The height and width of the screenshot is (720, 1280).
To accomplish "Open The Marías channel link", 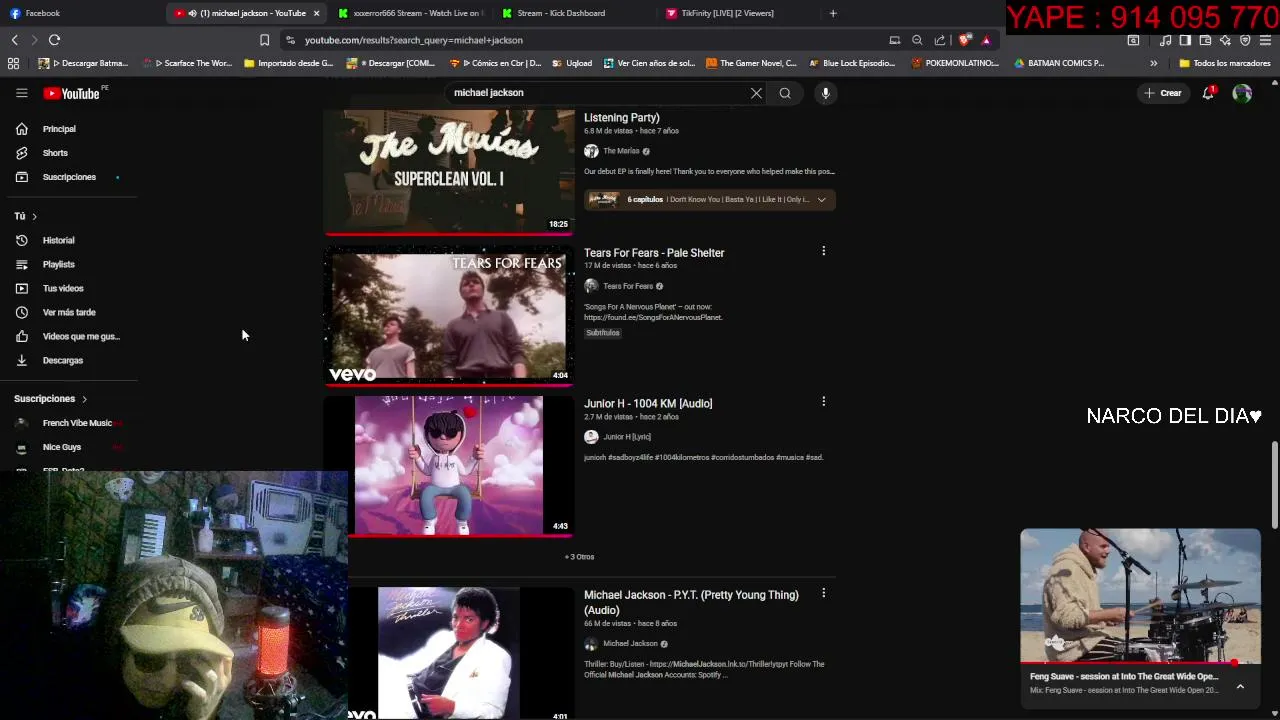I will 621,151.
